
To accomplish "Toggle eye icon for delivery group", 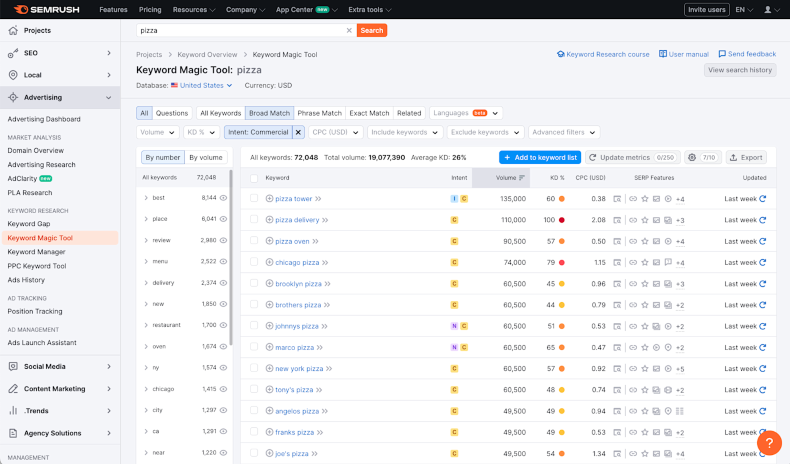I will [223, 283].
